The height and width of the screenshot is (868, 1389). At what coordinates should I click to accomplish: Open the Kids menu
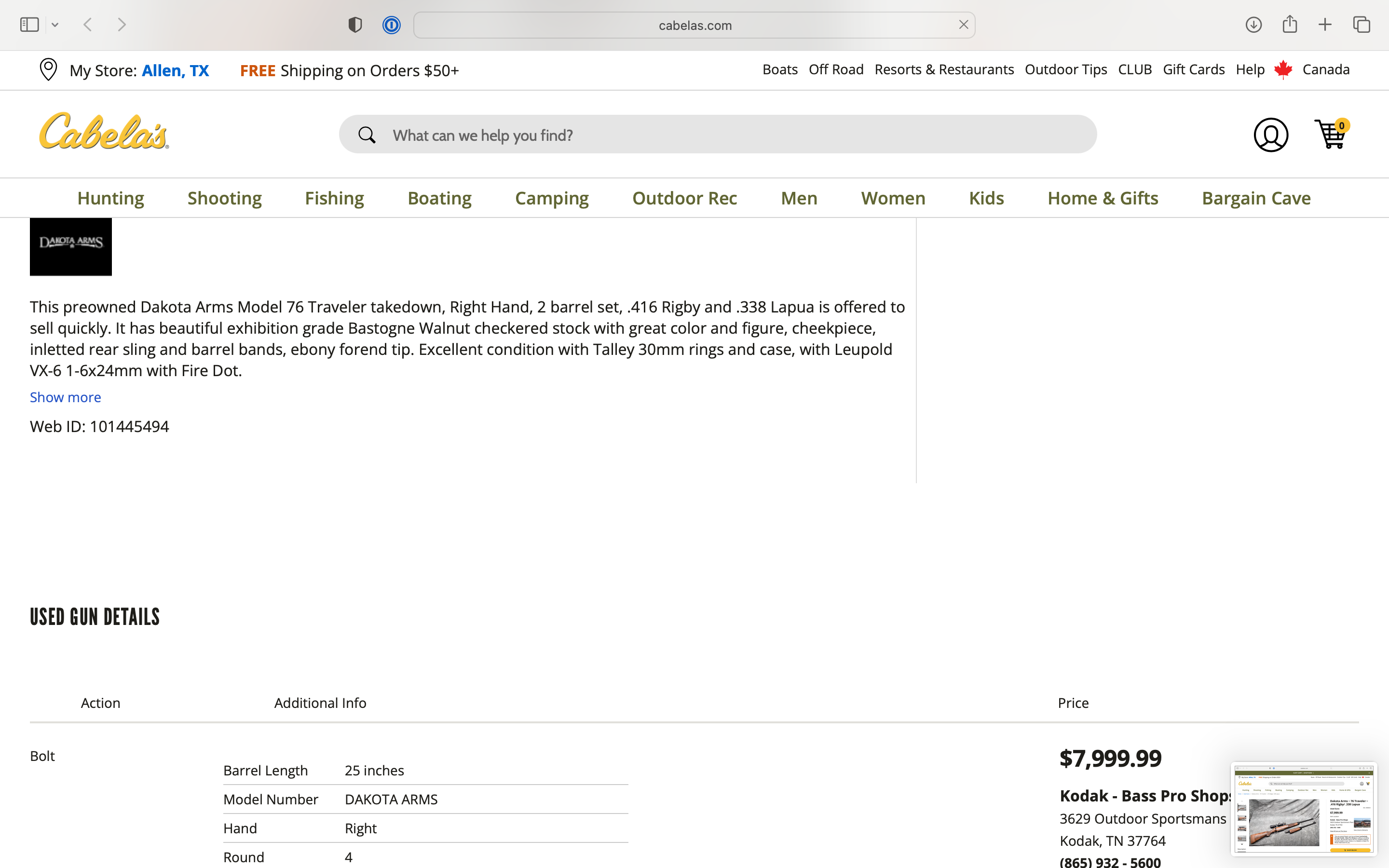click(x=986, y=198)
